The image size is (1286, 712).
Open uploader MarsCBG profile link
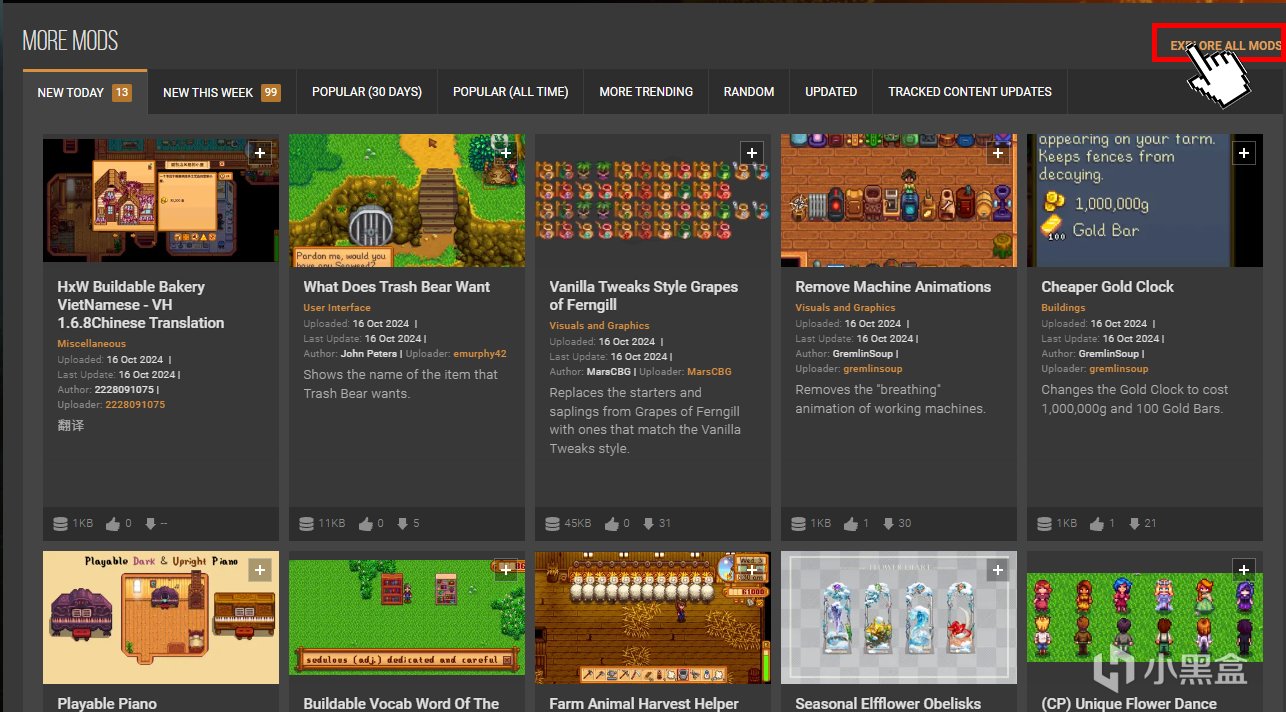(709, 372)
